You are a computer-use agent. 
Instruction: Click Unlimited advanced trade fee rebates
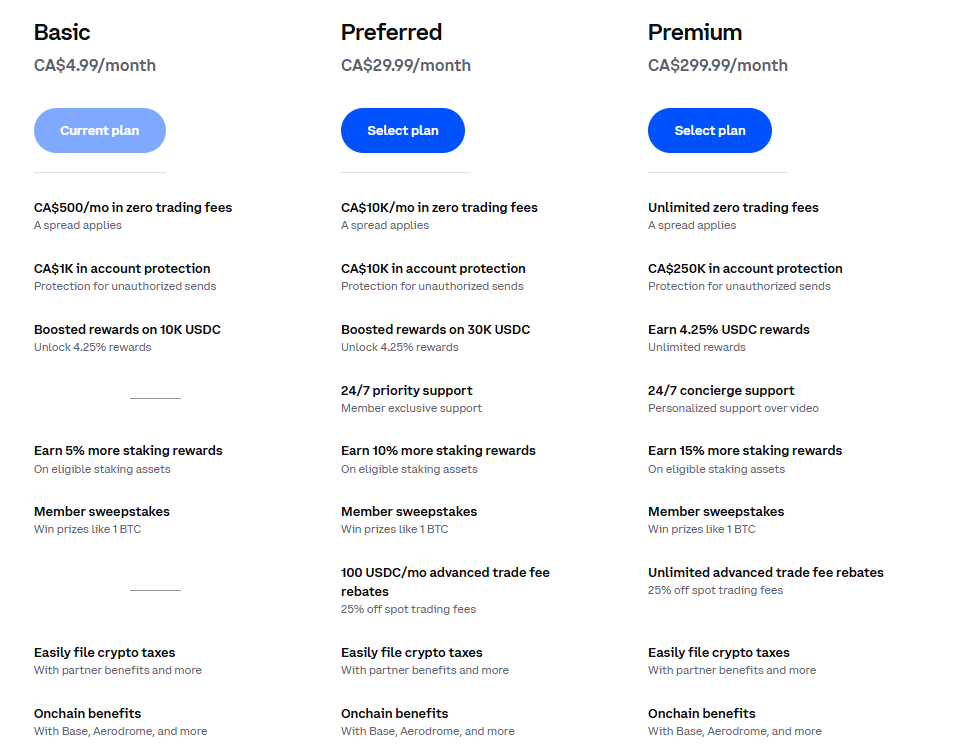point(765,573)
